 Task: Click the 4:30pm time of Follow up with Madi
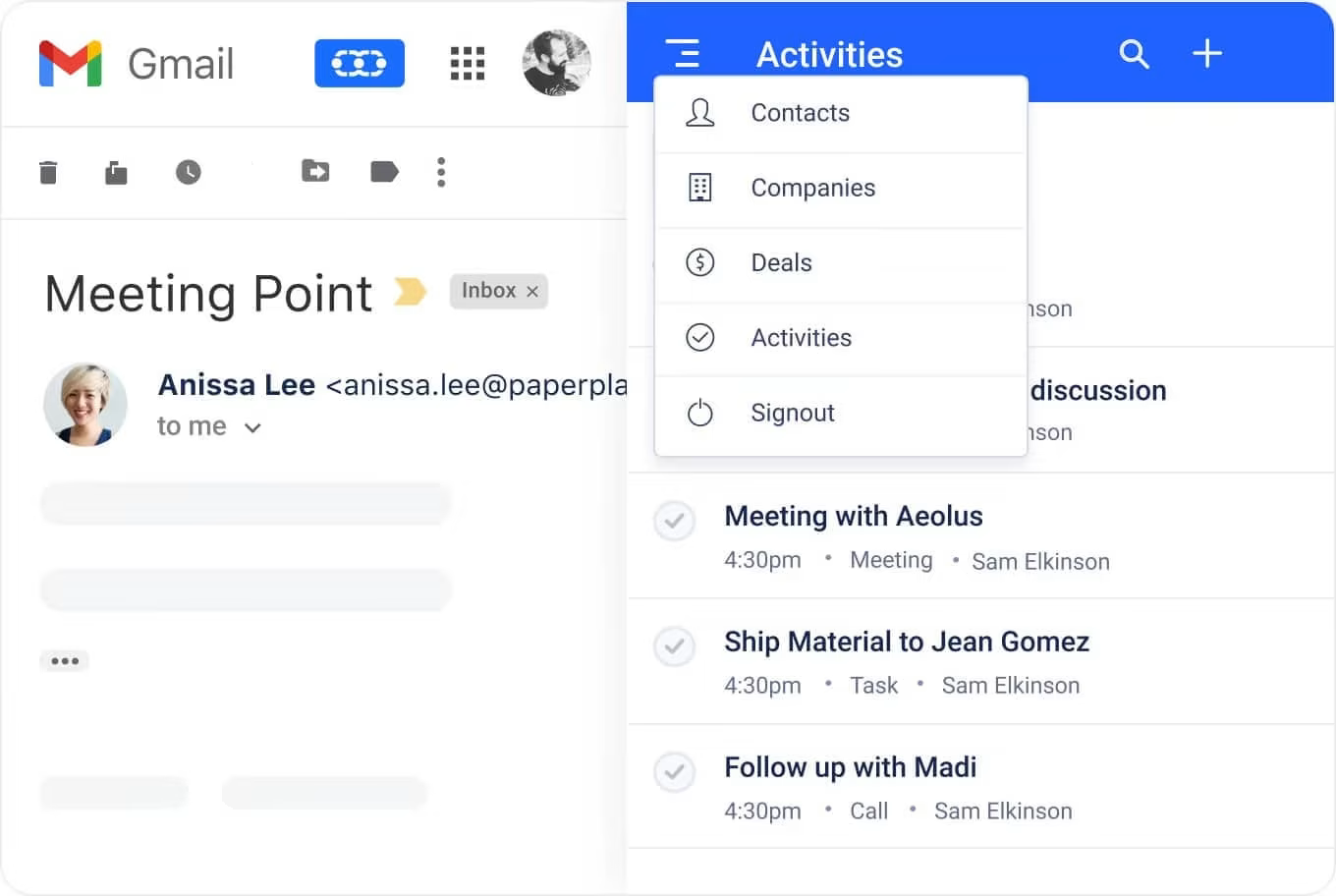click(762, 812)
